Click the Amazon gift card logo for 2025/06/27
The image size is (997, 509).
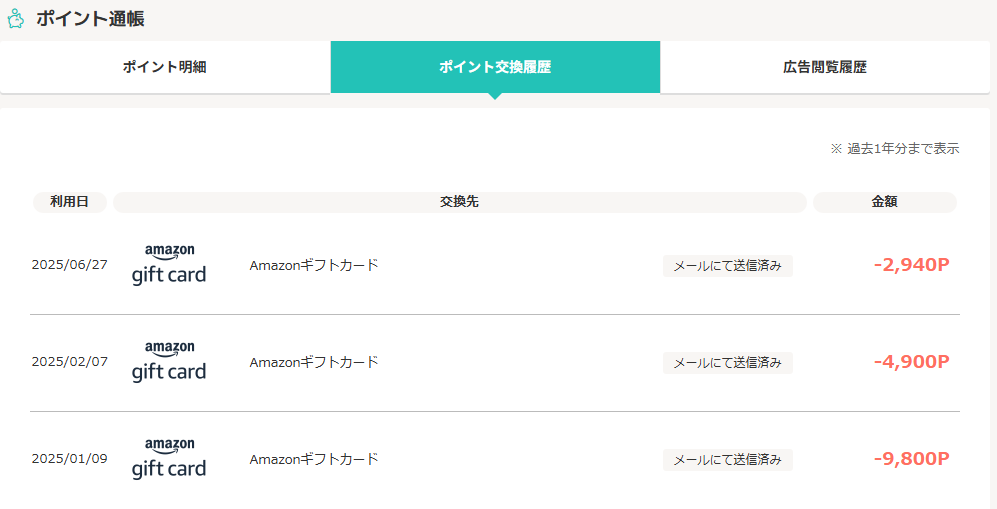169,265
